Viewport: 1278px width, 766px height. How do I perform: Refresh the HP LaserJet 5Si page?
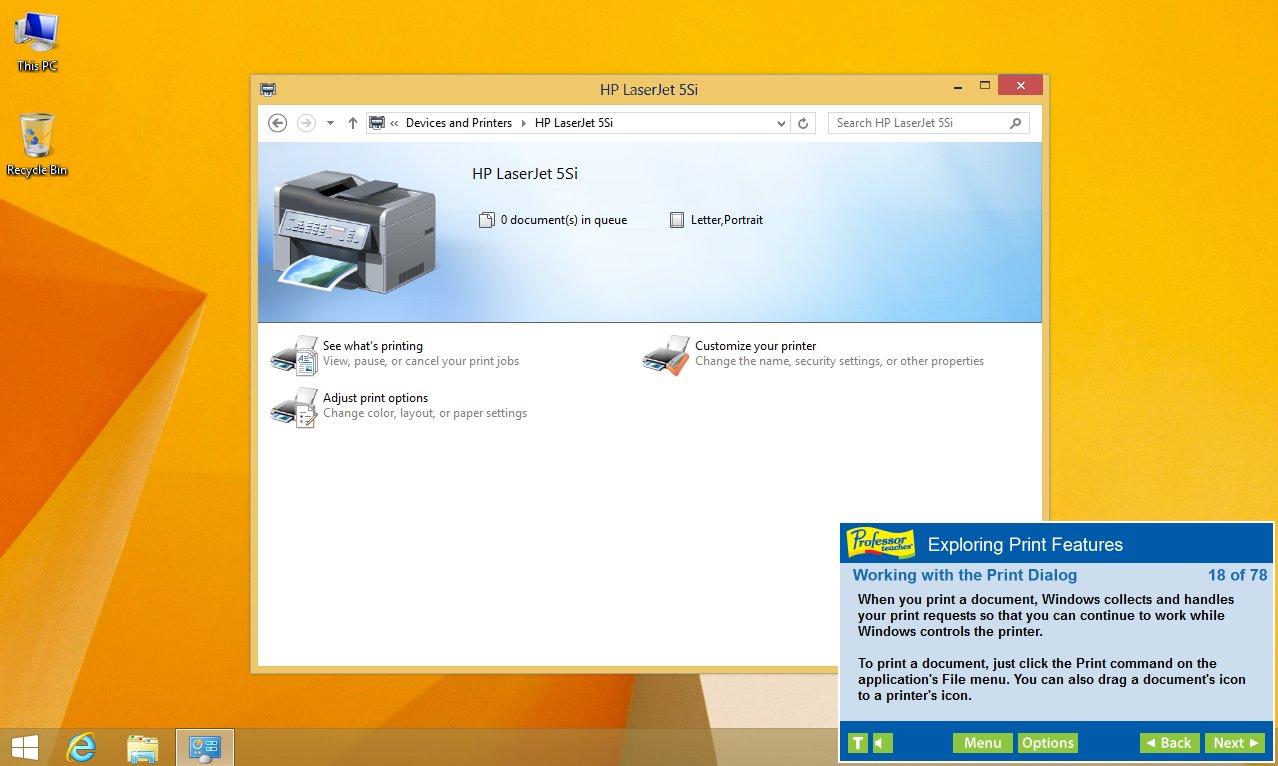pyautogui.click(x=803, y=122)
